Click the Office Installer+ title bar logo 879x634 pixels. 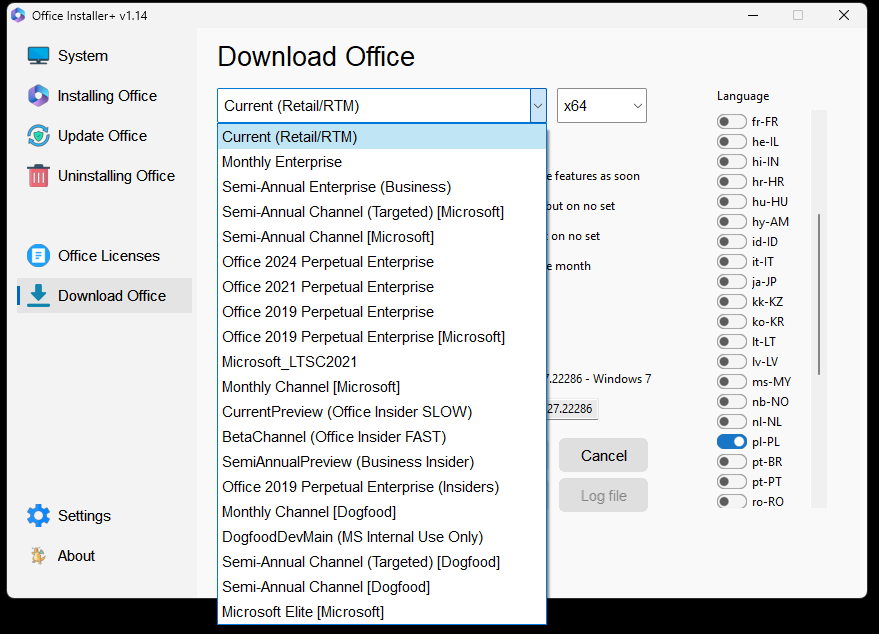[18, 15]
